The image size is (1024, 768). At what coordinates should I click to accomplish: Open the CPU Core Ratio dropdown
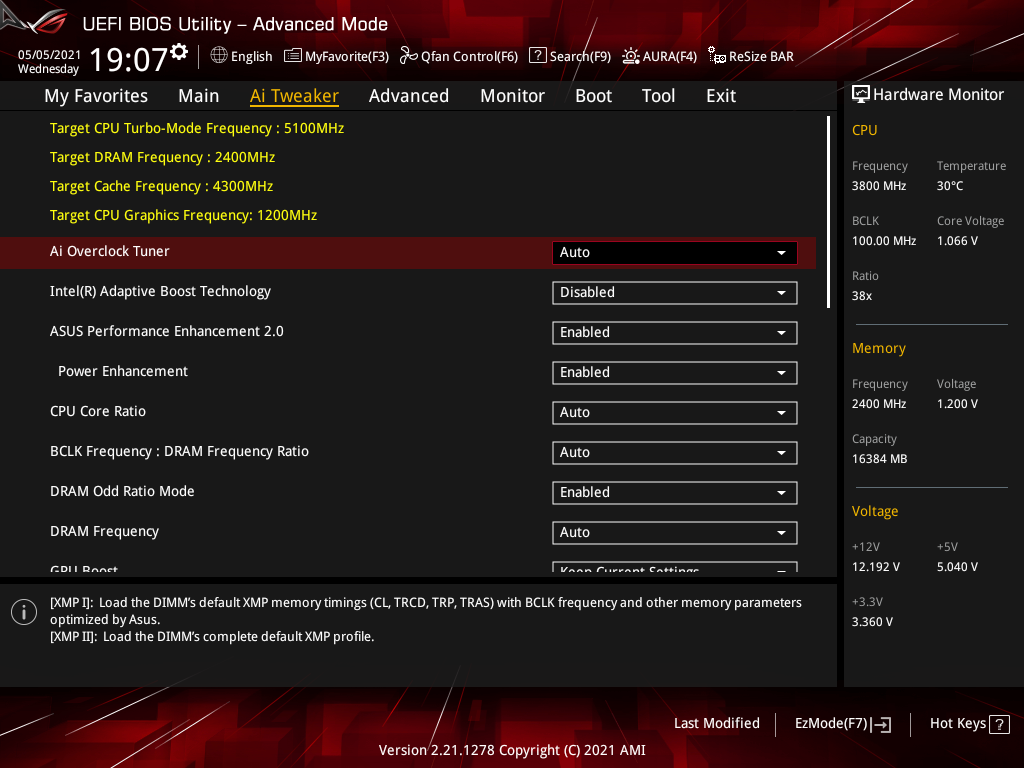click(675, 413)
